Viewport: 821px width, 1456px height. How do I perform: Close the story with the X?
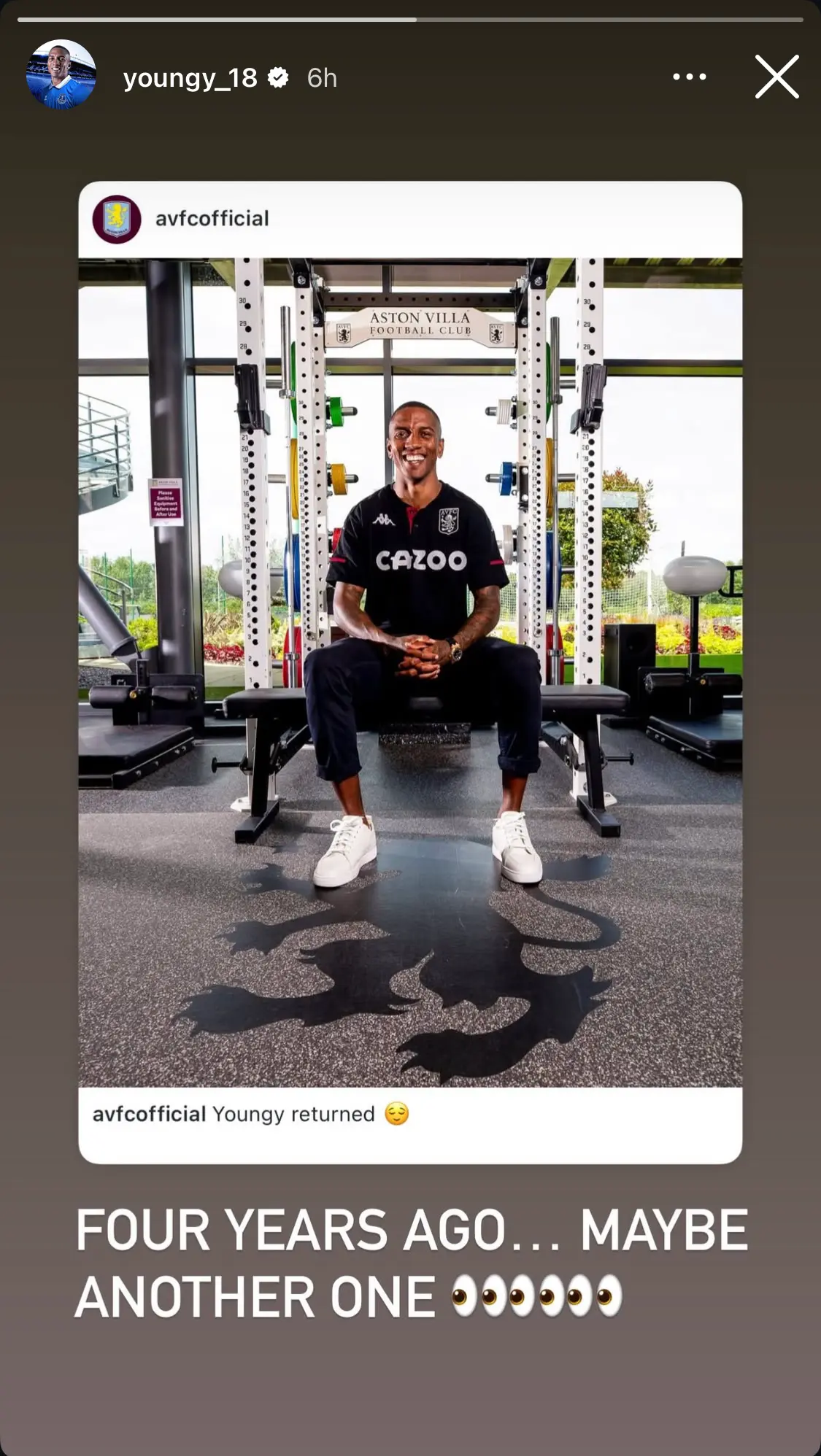776,77
